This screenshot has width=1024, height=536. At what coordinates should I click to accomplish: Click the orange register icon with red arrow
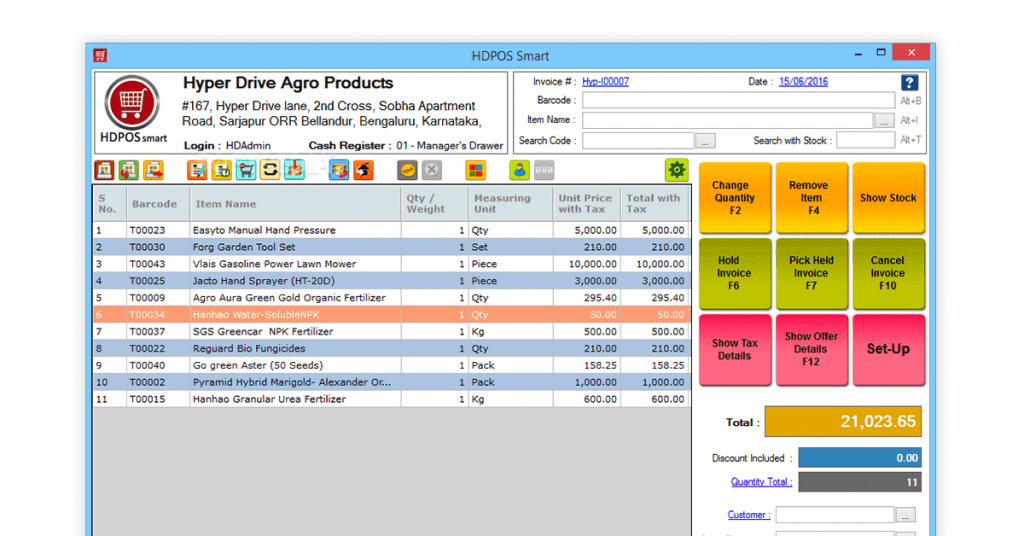point(153,170)
